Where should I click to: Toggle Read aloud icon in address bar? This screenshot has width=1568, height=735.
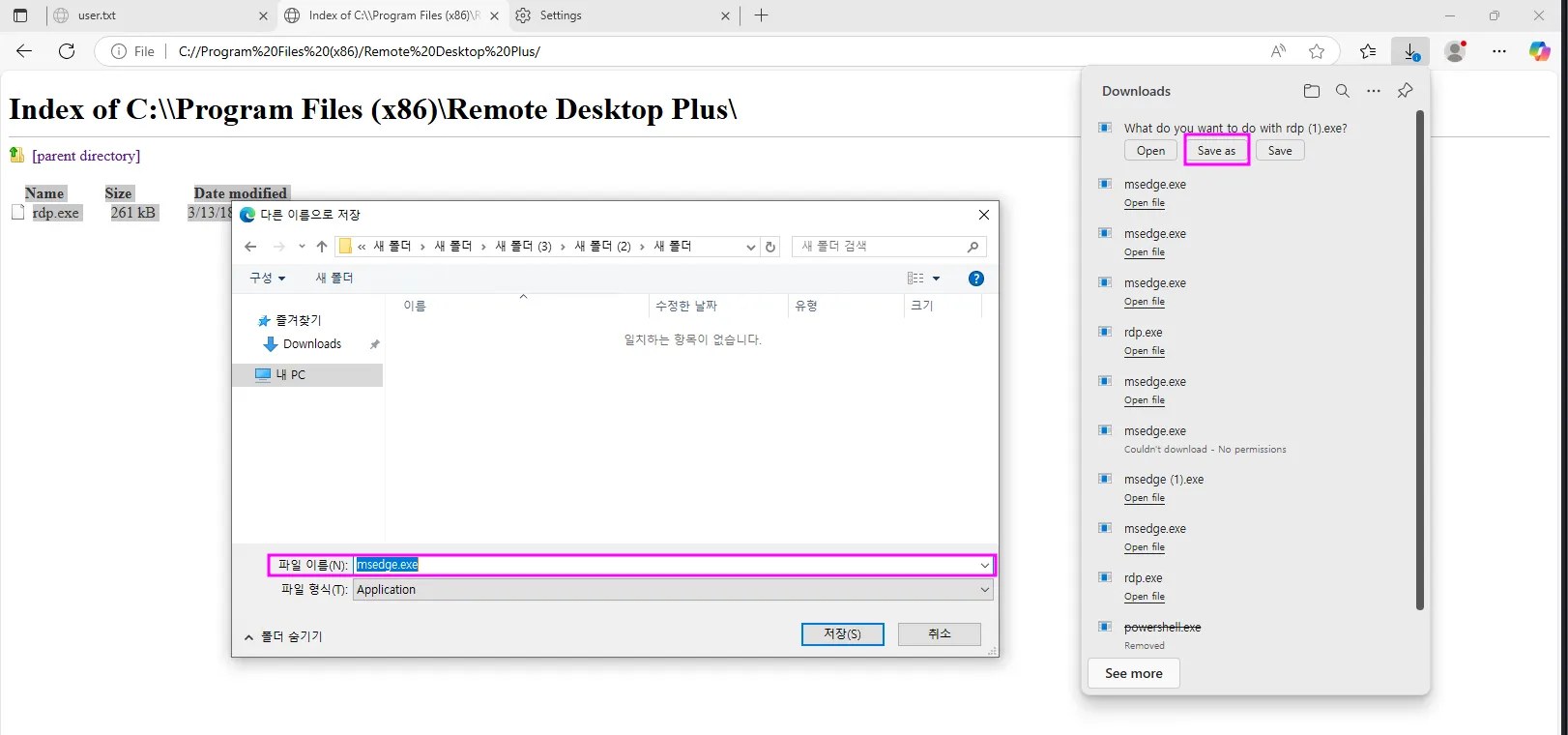coord(1278,51)
